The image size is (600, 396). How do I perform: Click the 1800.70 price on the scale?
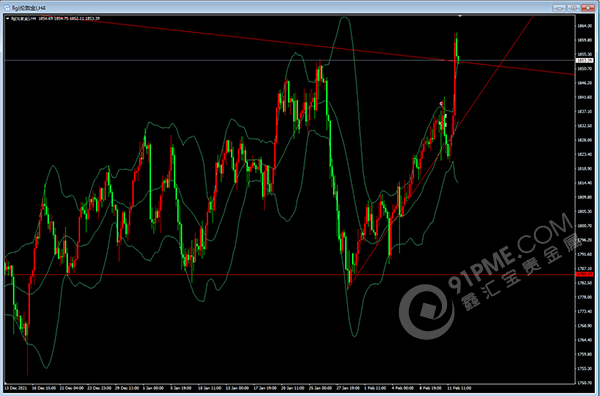(x=584, y=226)
